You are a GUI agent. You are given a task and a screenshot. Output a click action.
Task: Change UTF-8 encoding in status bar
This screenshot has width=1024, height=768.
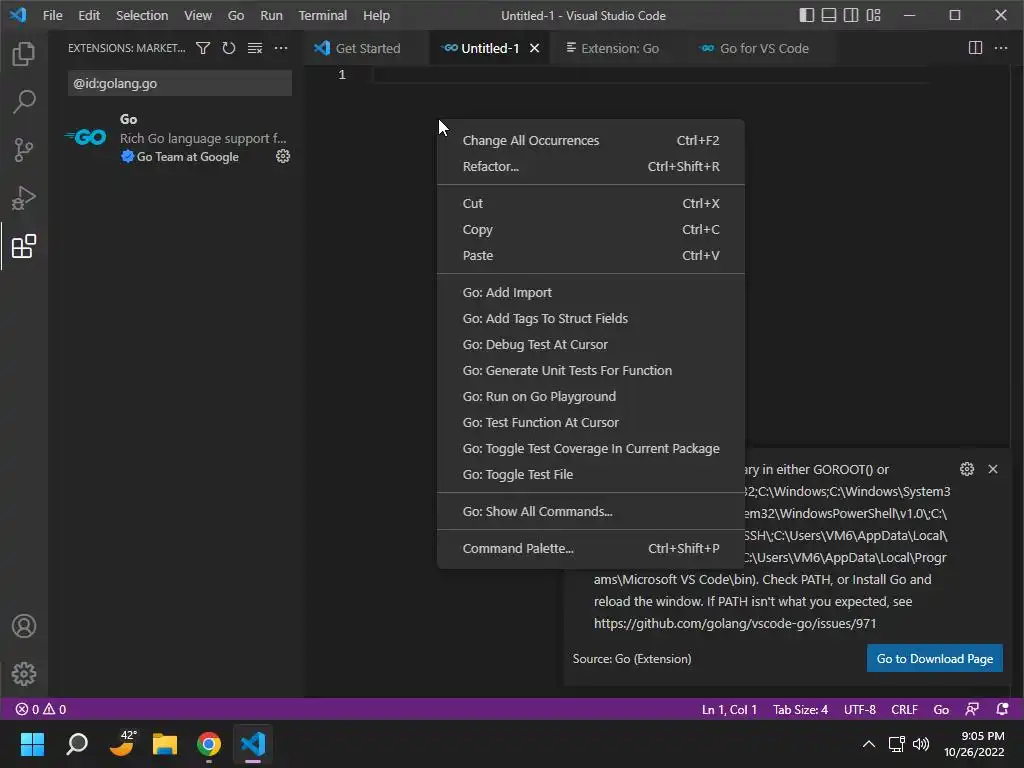[x=859, y=709]
